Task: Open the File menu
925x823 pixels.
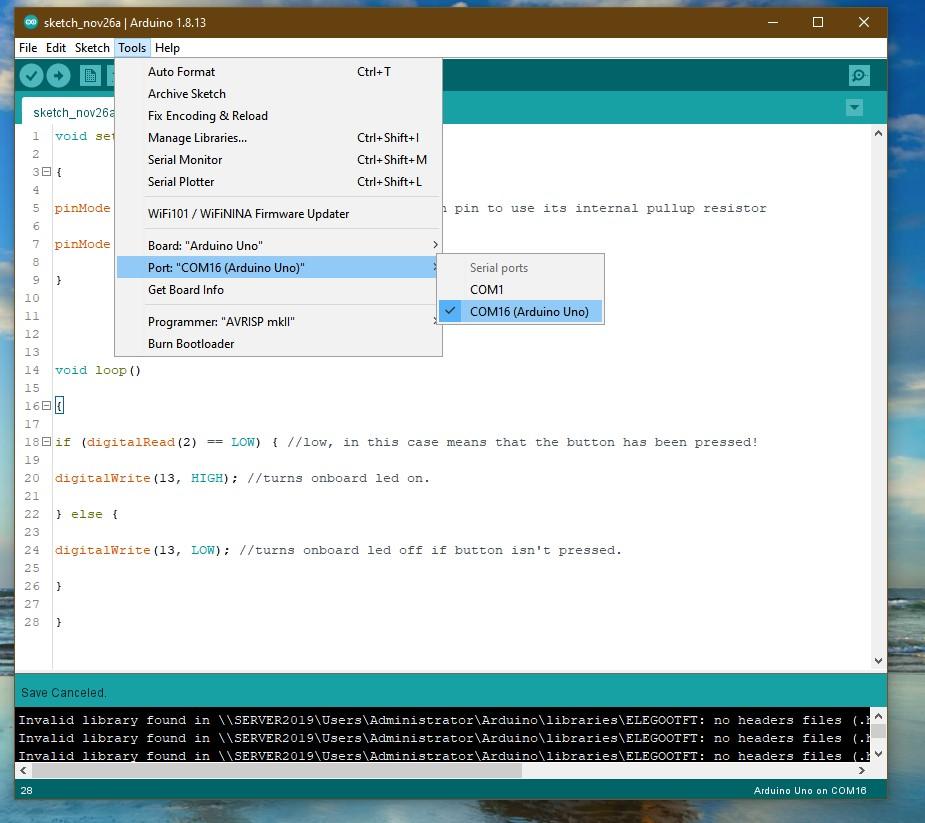Action: (28, 48)
